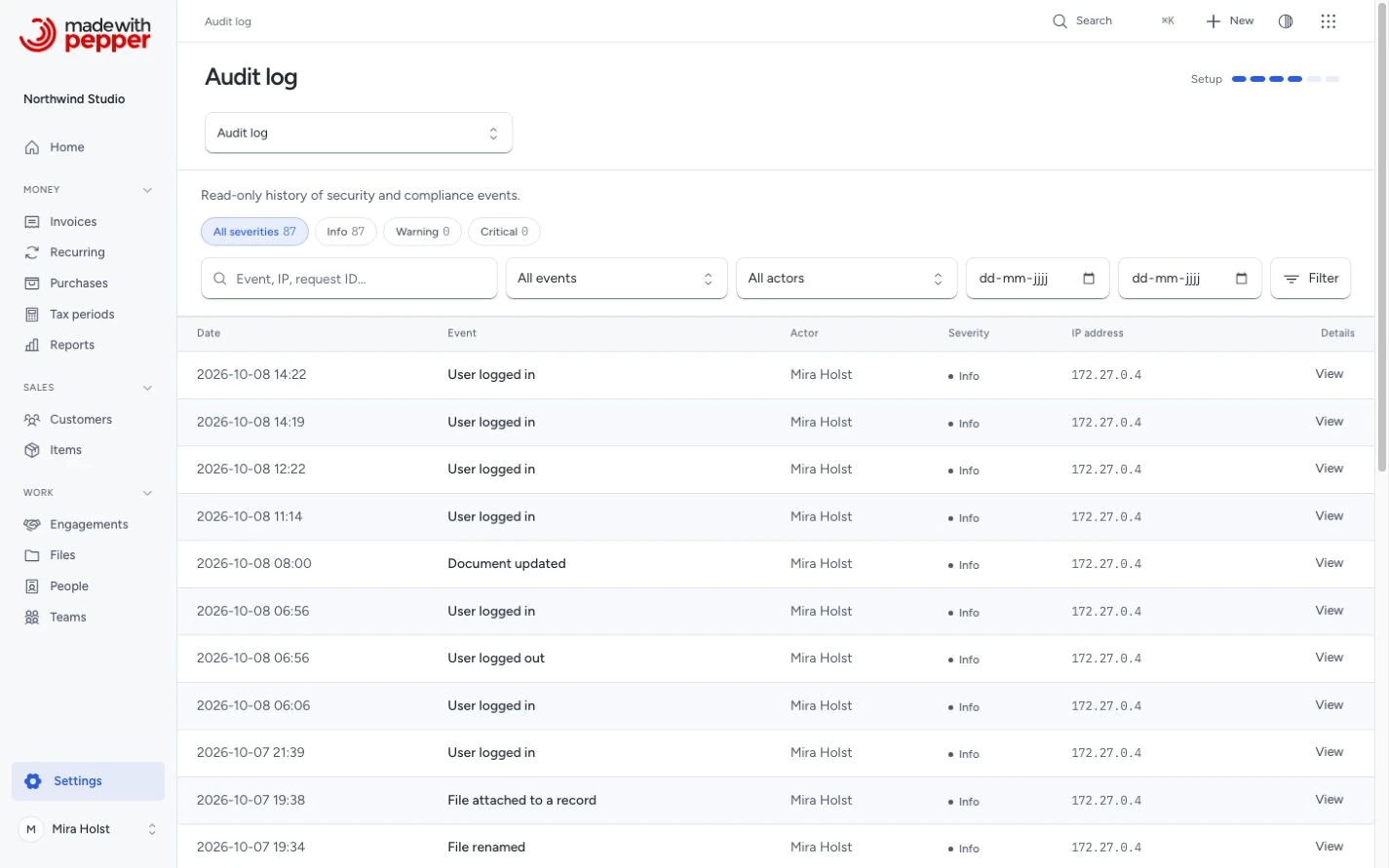Select the Info severity chip
Viewport: 1389px width, 868px height.
click(346, 232)
